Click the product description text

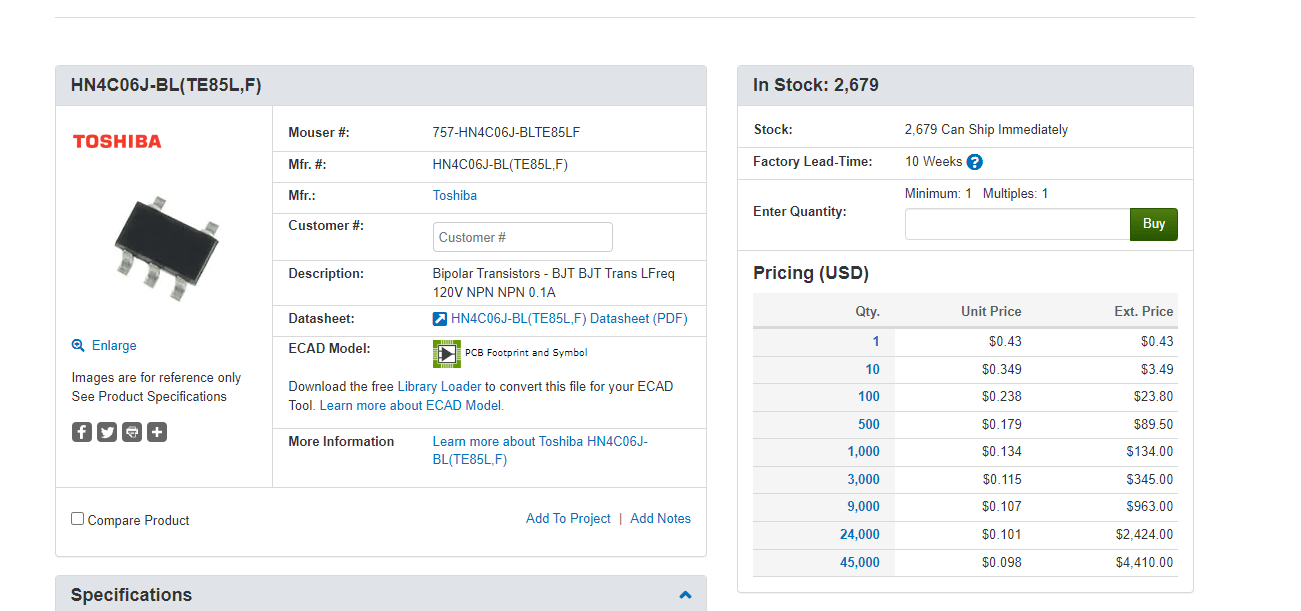point(554,283)
